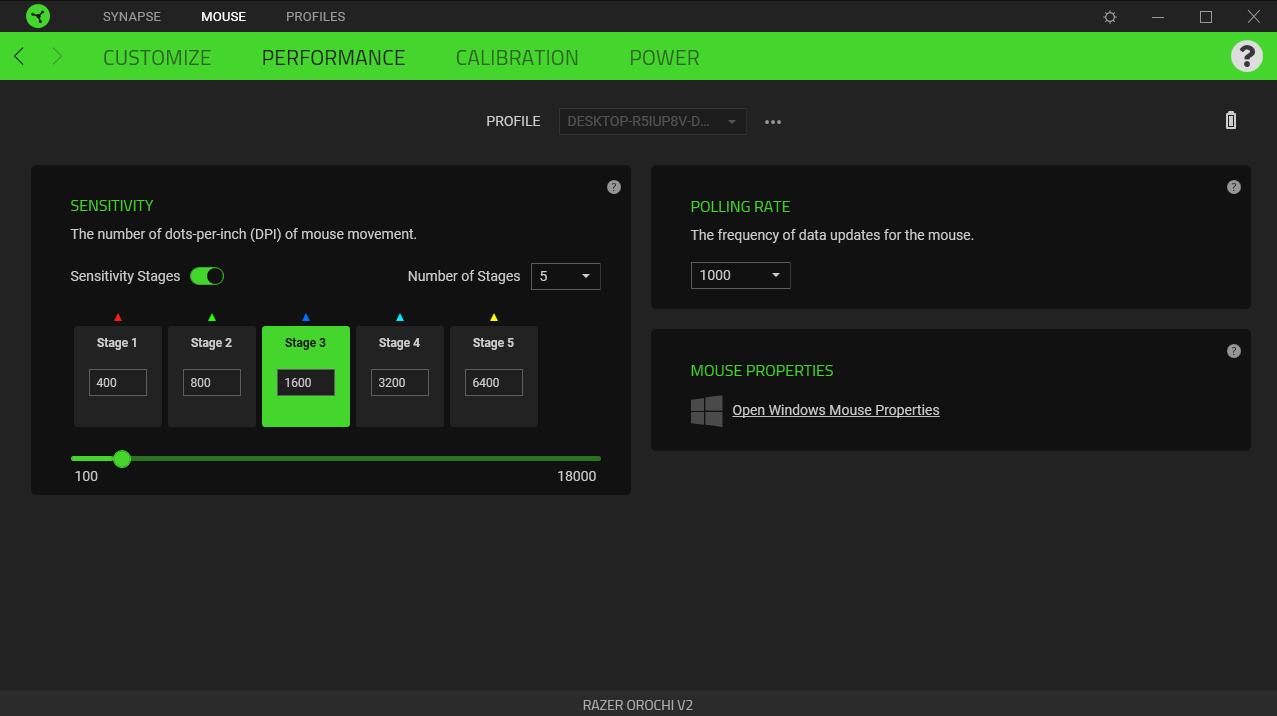The width and height of the screenshot is (1277, 716).
Task: Switch to the Calibration tab
Action: click(x=517, y=58)
